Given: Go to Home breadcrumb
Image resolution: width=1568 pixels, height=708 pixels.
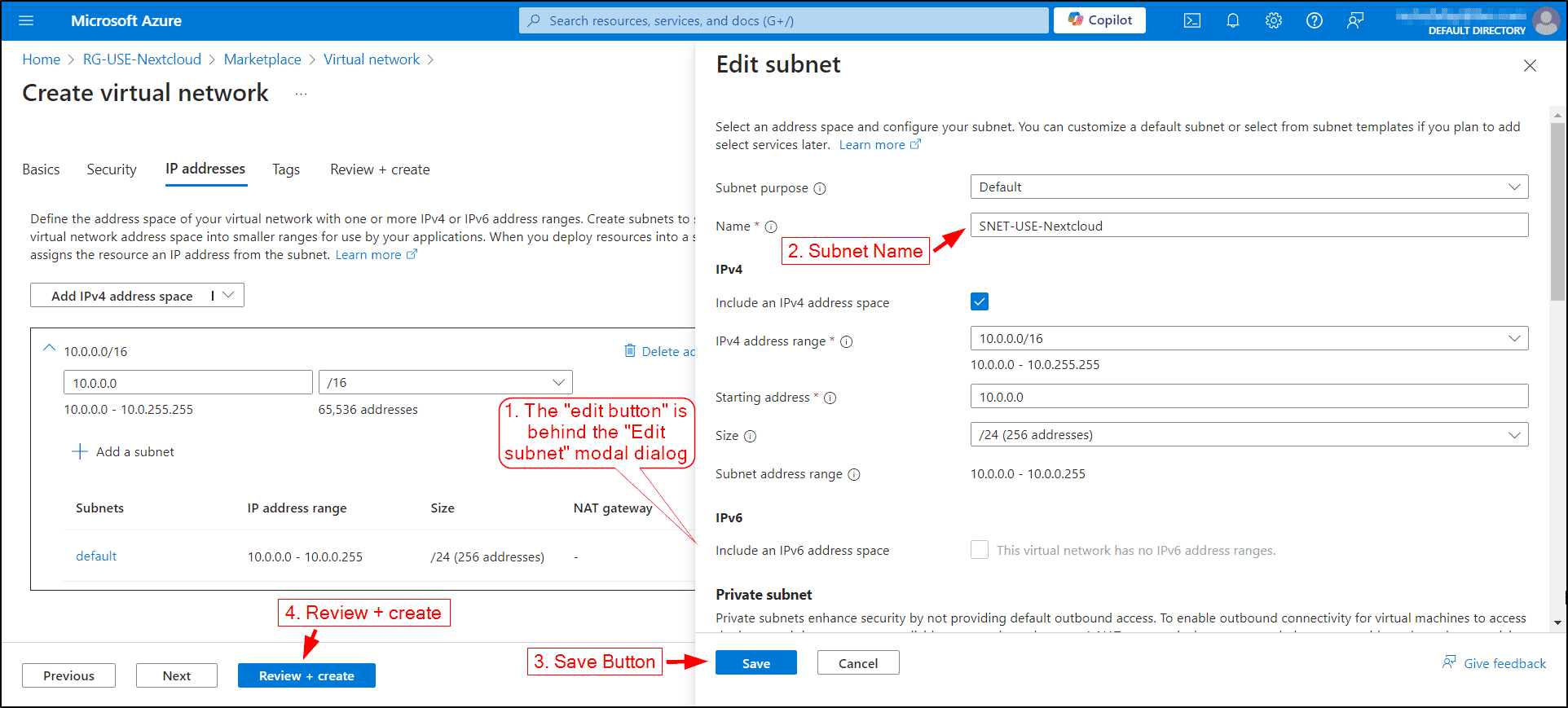Looking at the screenshot, I should pyautogui.click(x=41, y=59).
